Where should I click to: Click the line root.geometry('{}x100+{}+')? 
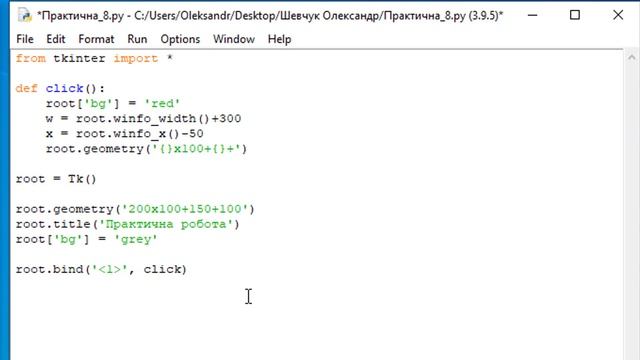click(147, 149)
